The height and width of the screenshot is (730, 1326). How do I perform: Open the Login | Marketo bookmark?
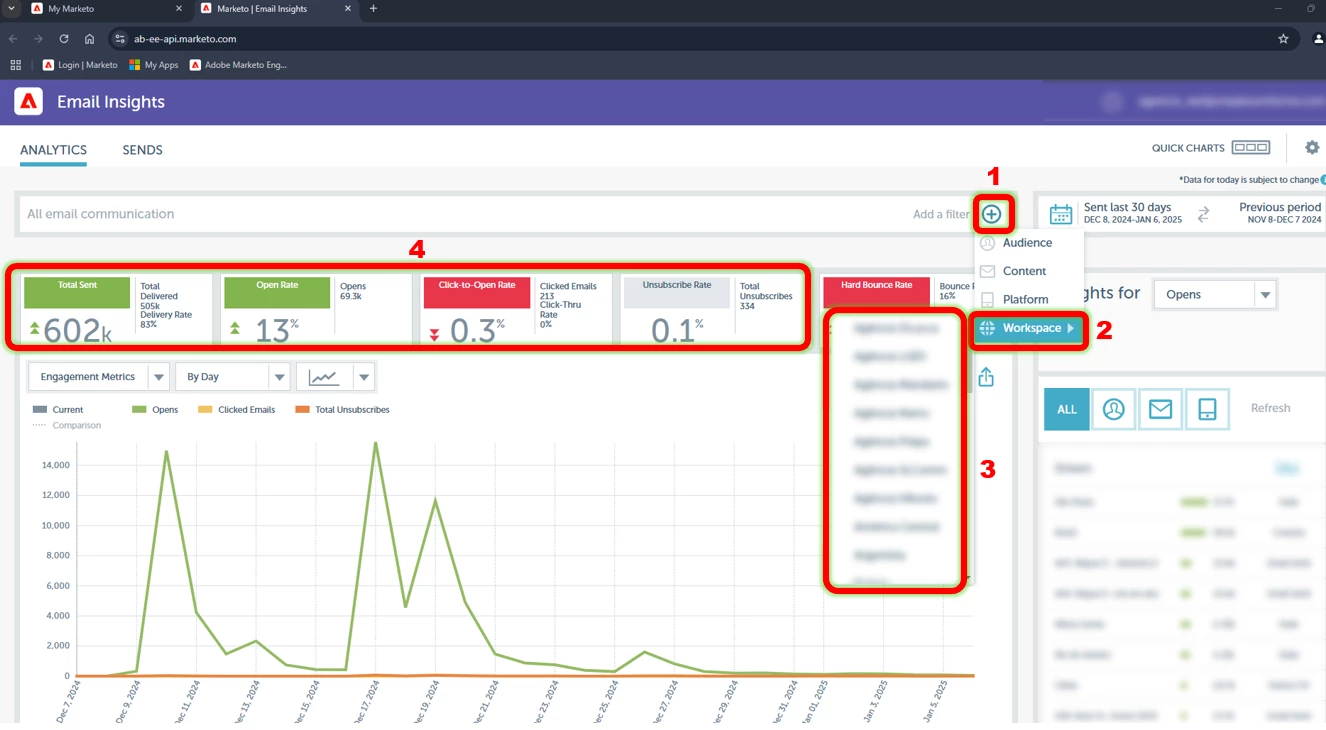[x=80, y=65]
